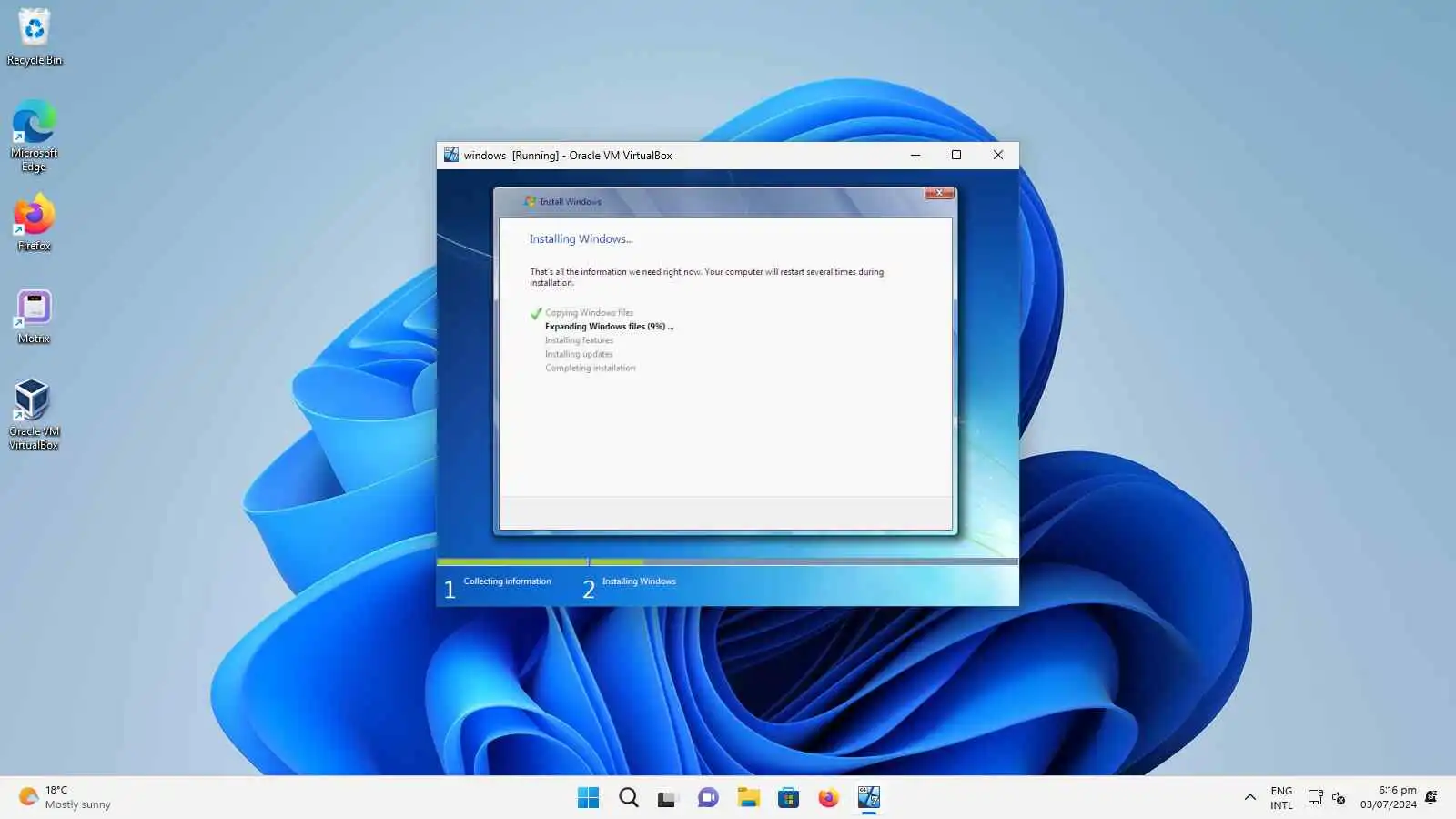Open taskbar Search
The image size is (1456, 819).
pos(628,798)
